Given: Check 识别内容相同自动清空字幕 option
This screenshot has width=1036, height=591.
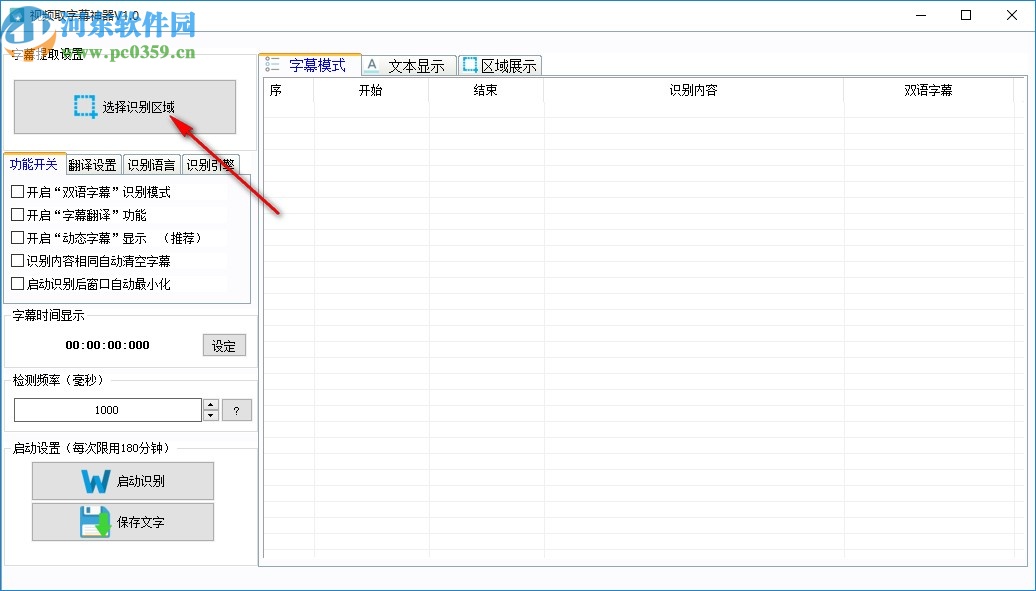Looking at the screenshot, I should (x=17, y=260).
